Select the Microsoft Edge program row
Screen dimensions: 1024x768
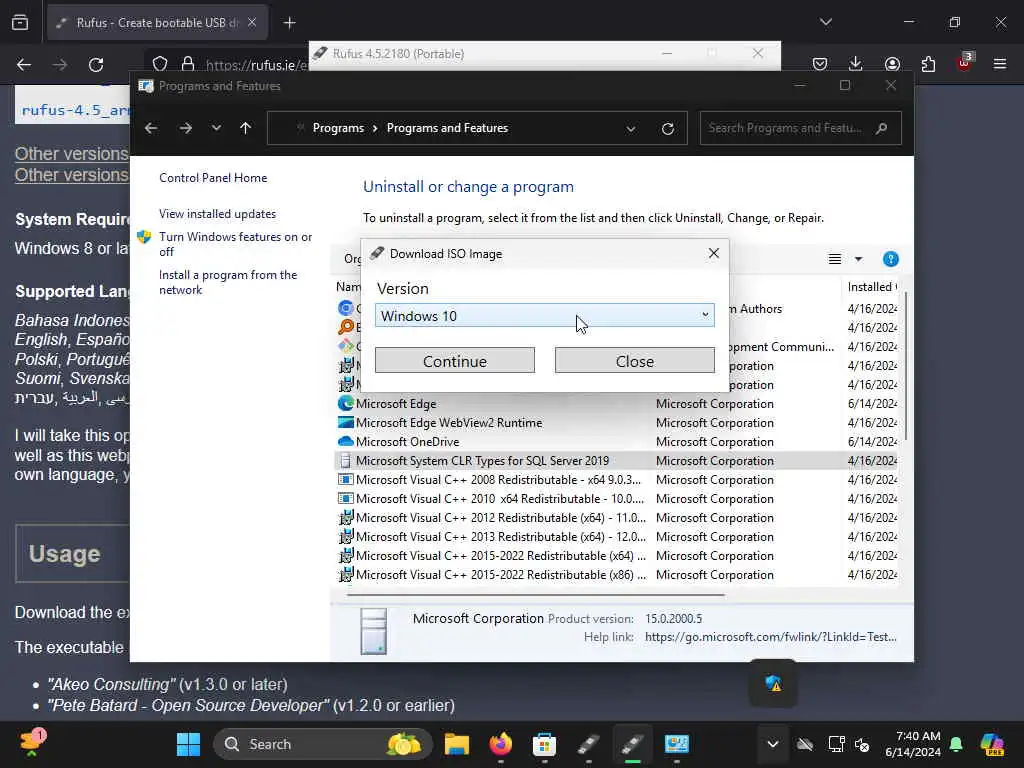(x=616, y=404)
